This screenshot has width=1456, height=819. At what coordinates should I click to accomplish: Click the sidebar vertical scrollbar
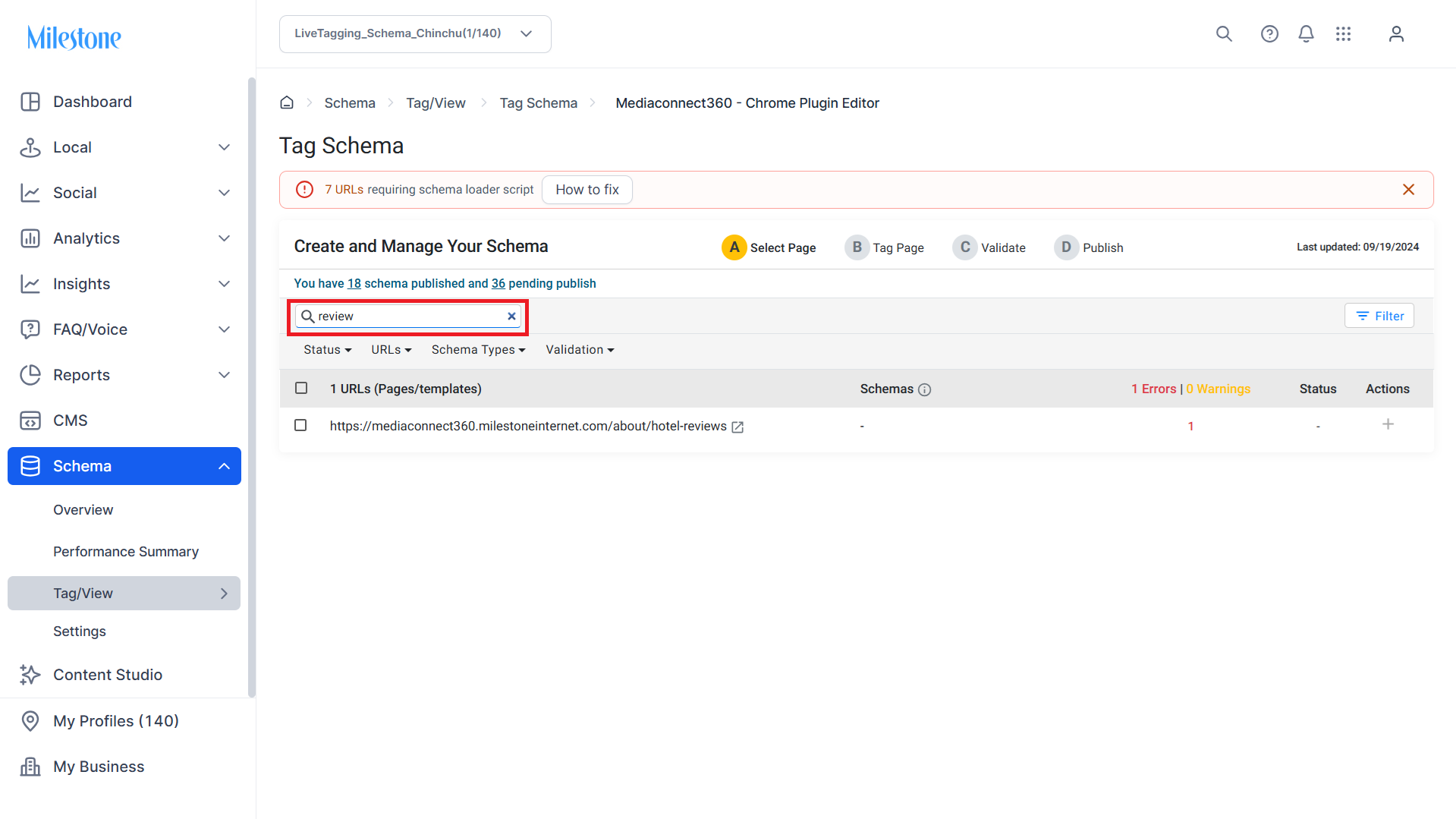pos(252,387)
